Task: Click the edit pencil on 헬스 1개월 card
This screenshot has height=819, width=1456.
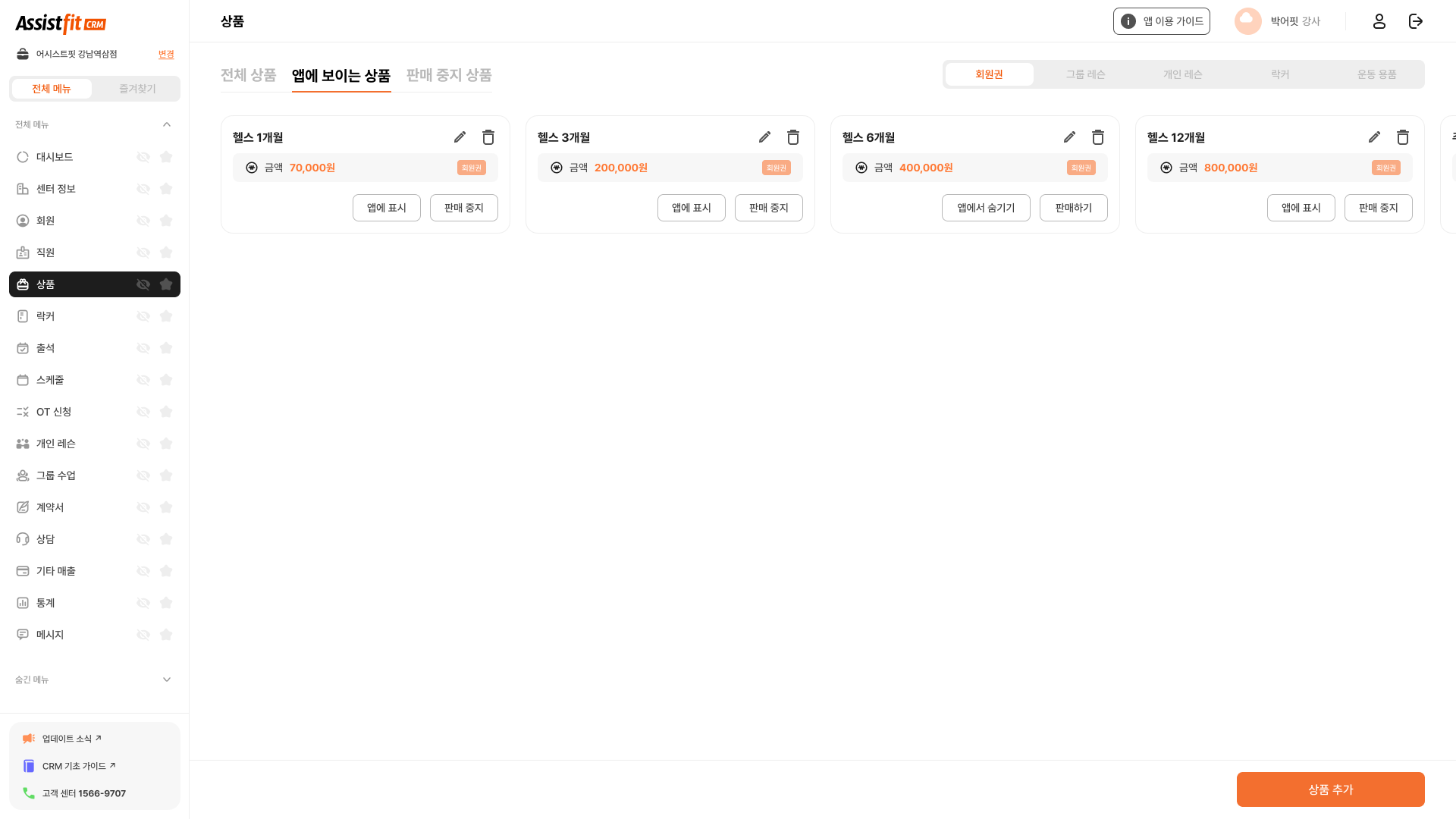Action: (x=460, y=137)
